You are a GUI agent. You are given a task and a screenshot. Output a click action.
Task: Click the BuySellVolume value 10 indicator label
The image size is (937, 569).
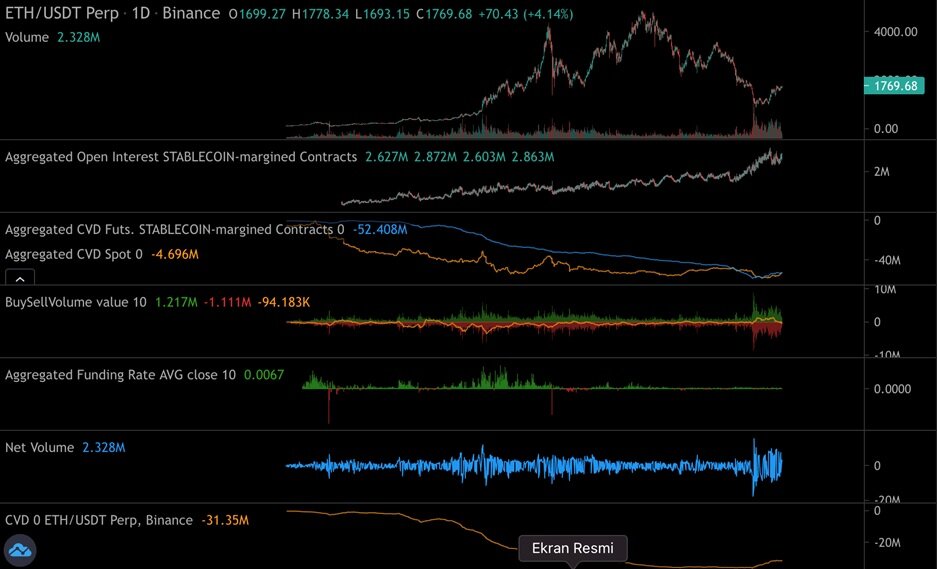(x=75, y=301)
